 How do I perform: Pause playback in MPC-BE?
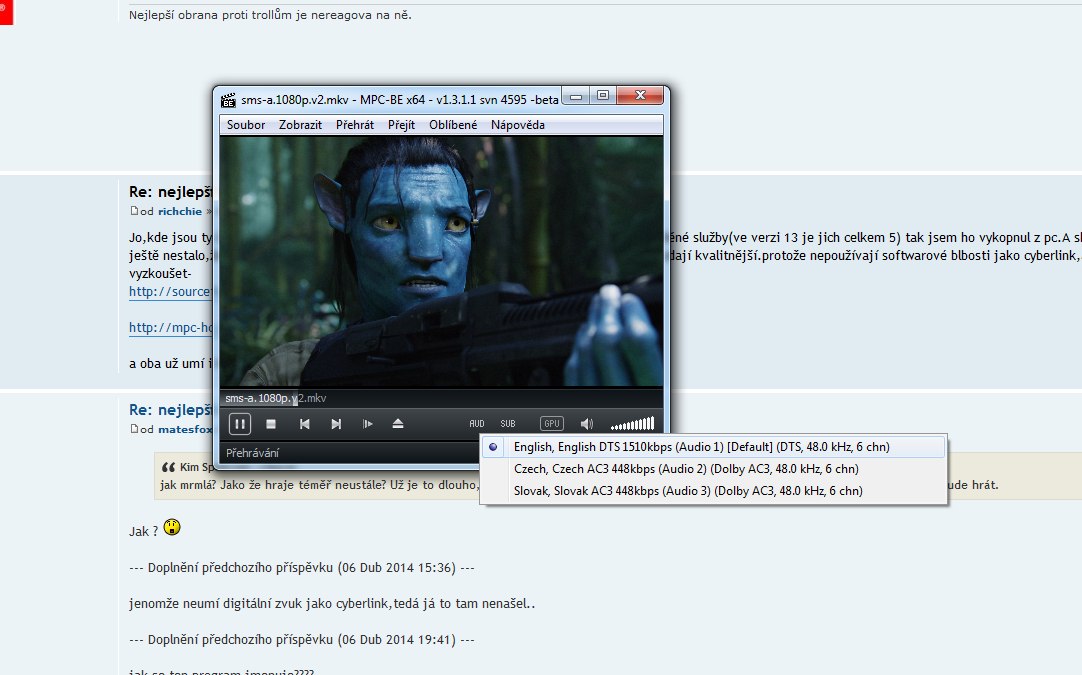click(x=239, y=424)
